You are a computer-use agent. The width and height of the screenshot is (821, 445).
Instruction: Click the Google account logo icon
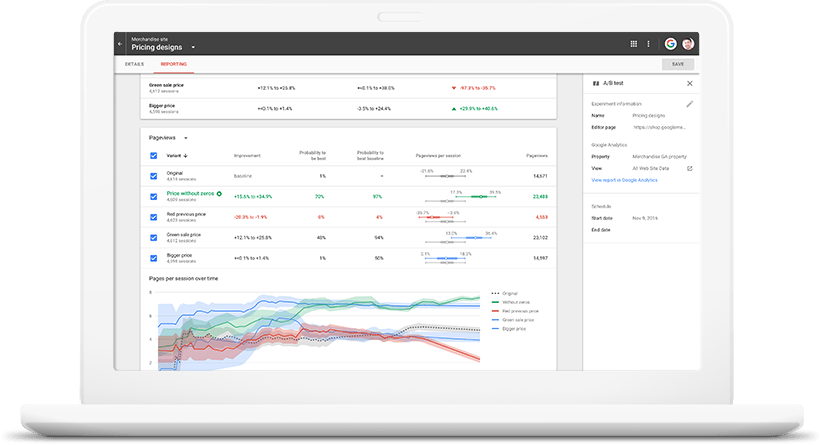tap(670, 44)
